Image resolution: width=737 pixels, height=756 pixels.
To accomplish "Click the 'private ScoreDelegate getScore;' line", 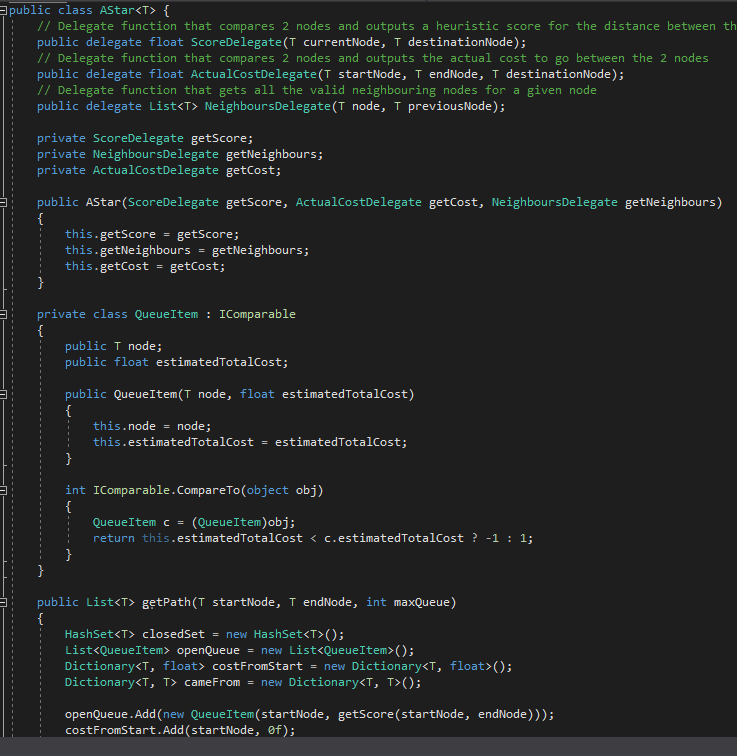I will 145,138.
